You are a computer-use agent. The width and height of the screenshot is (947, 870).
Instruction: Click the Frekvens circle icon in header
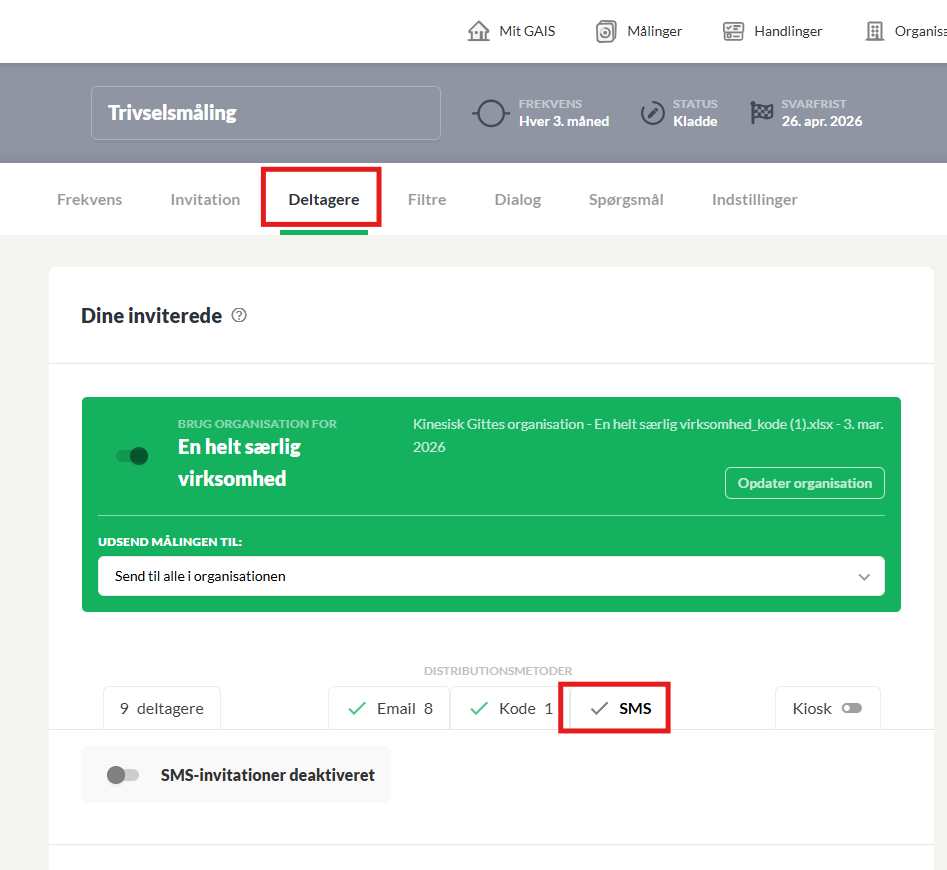pos(490,113)
